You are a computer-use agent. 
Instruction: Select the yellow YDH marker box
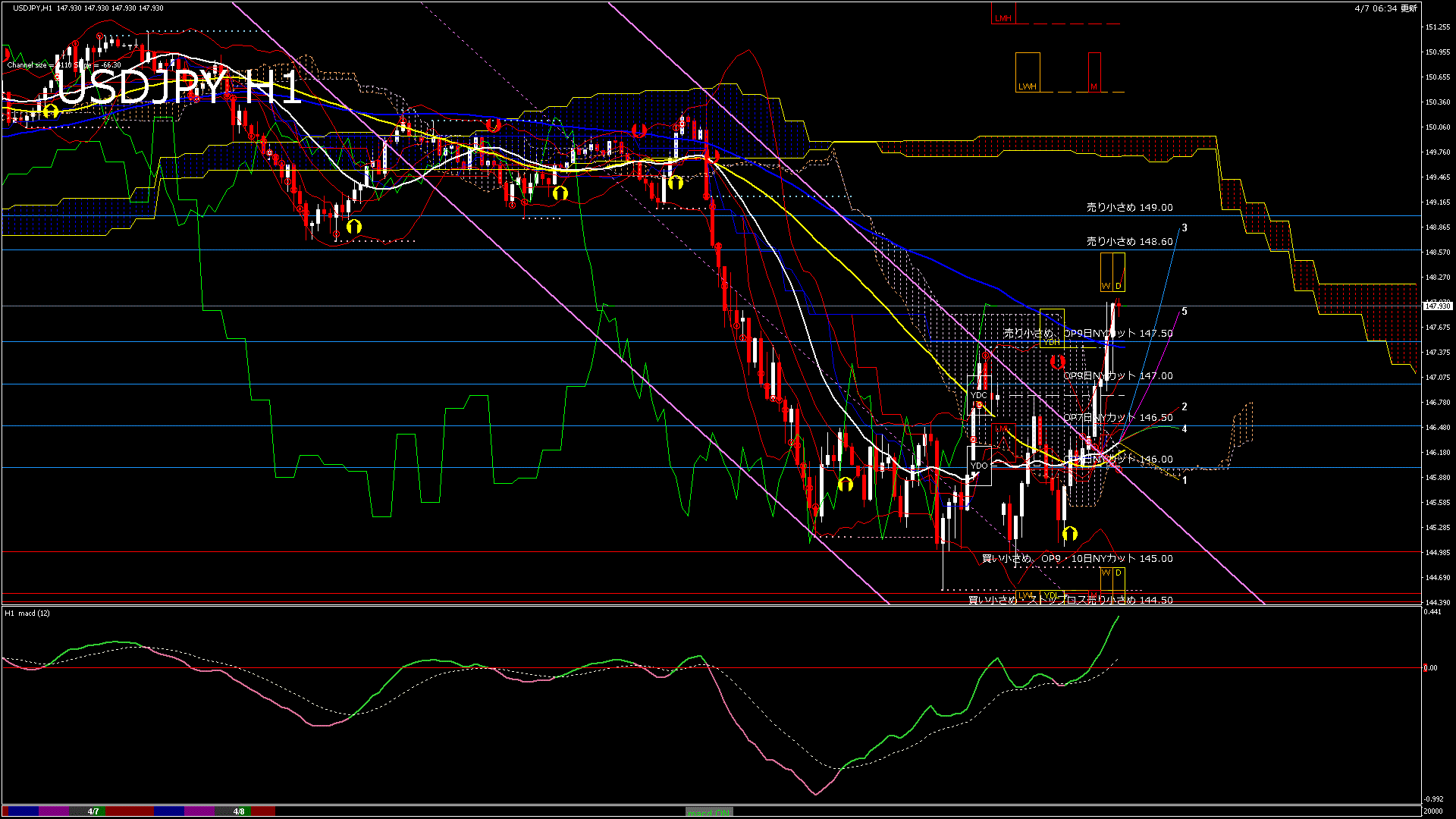[1051, 342]
